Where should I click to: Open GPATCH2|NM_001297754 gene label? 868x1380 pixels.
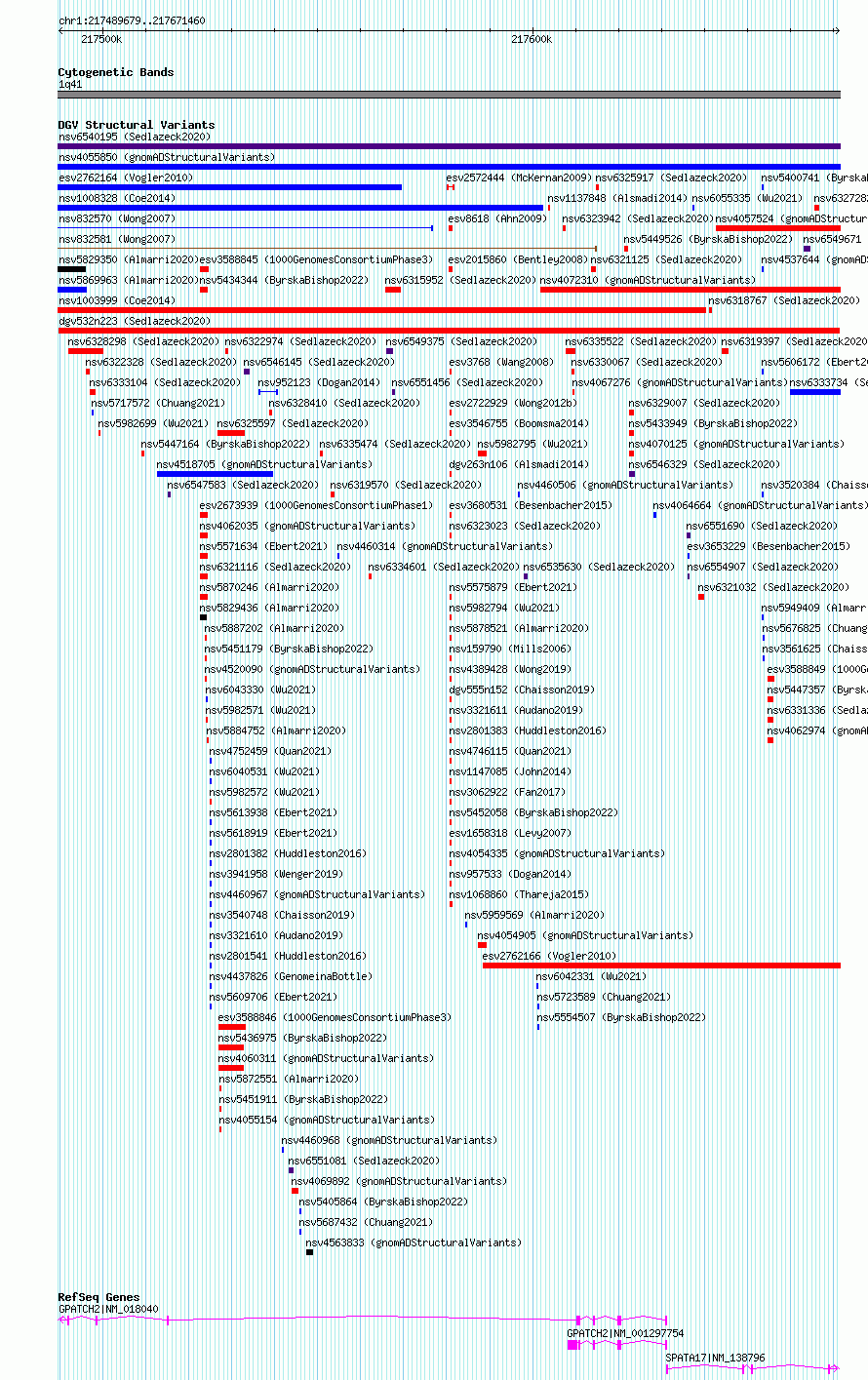point(626,1333)
